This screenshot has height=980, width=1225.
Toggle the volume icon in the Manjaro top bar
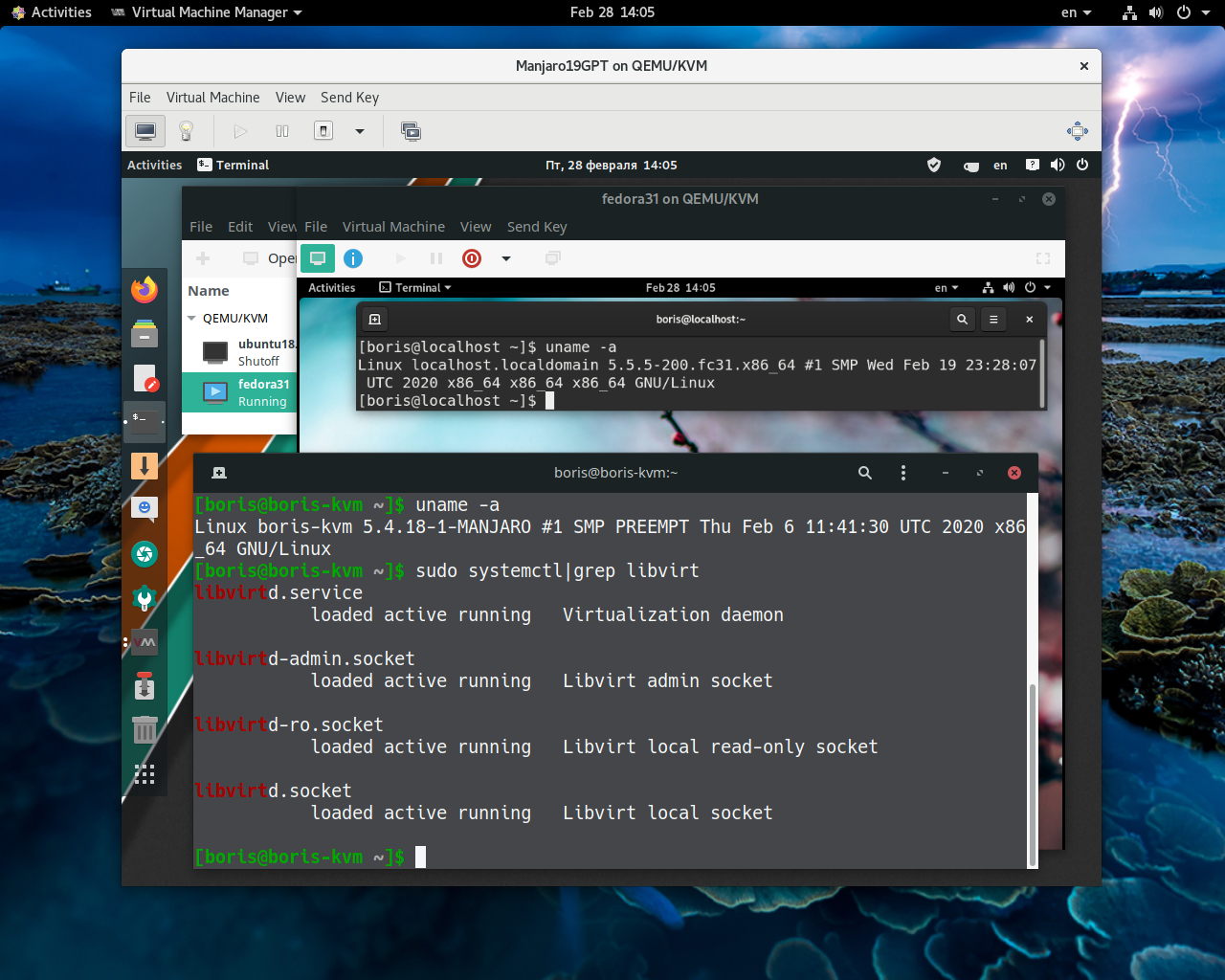pos(1058,165)
